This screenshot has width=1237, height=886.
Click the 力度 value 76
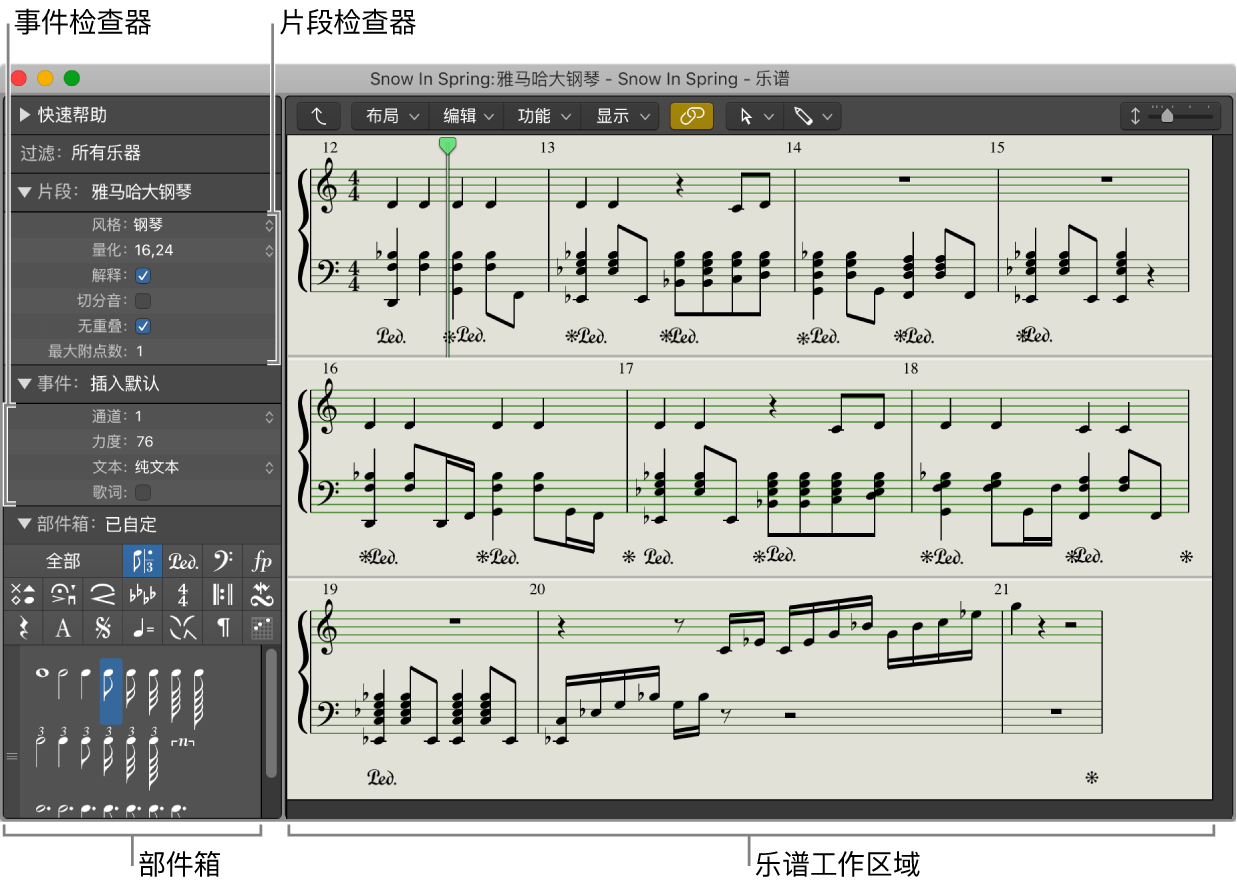pyautogui.click(x=144, y=442)
